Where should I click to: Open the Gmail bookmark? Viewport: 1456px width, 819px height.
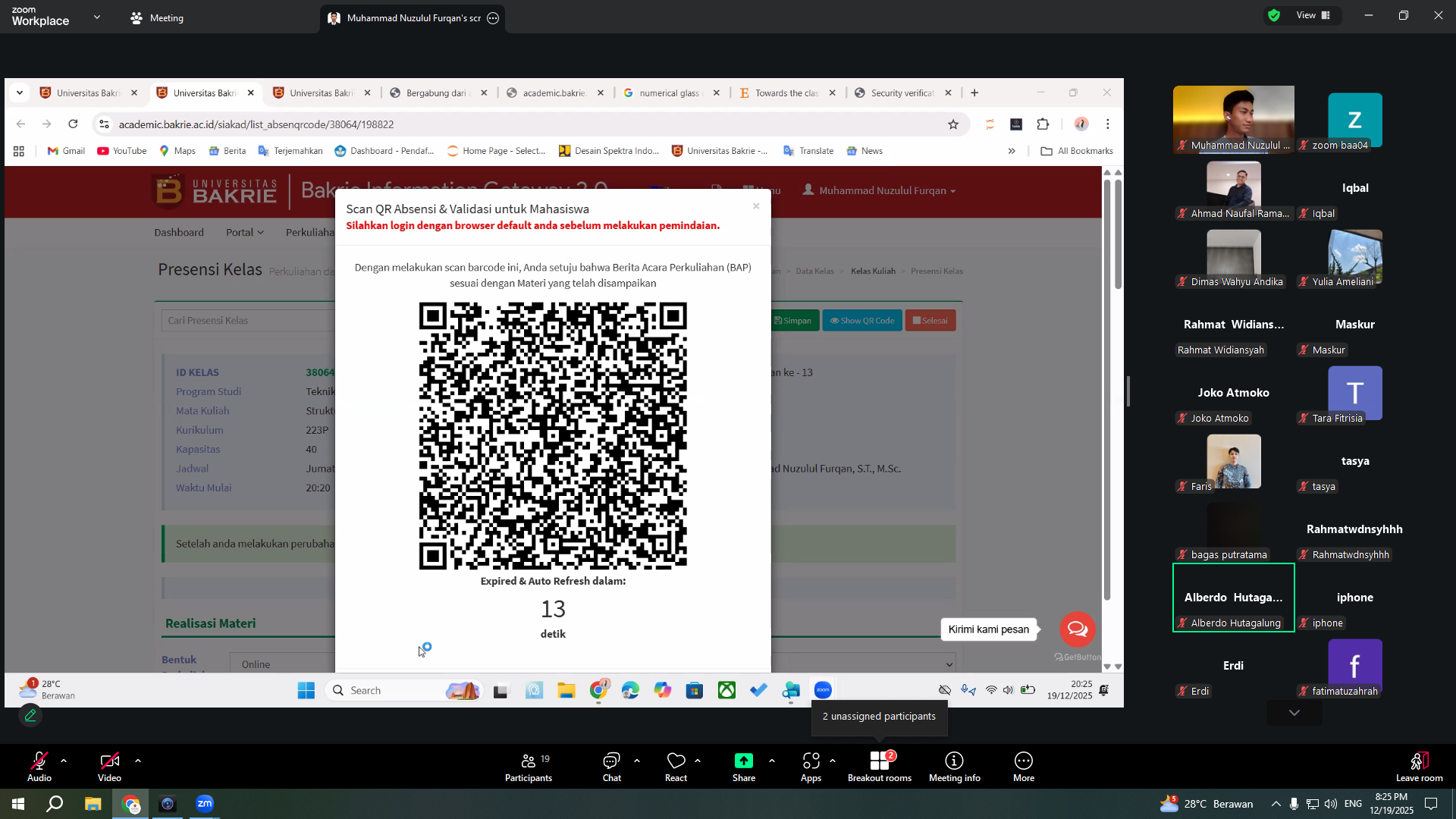[x=66, y=151]
